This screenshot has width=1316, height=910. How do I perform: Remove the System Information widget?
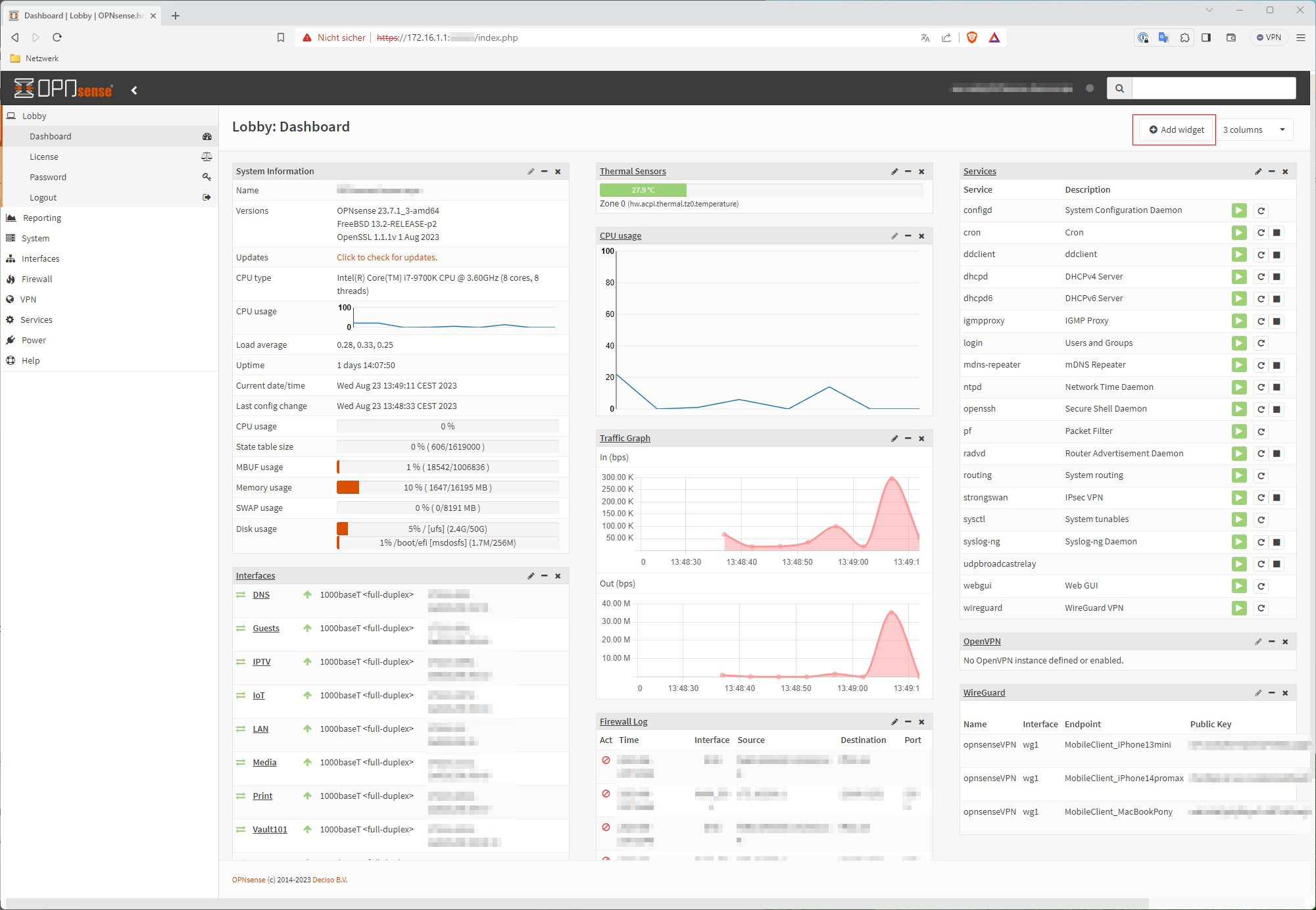(558, 172)
